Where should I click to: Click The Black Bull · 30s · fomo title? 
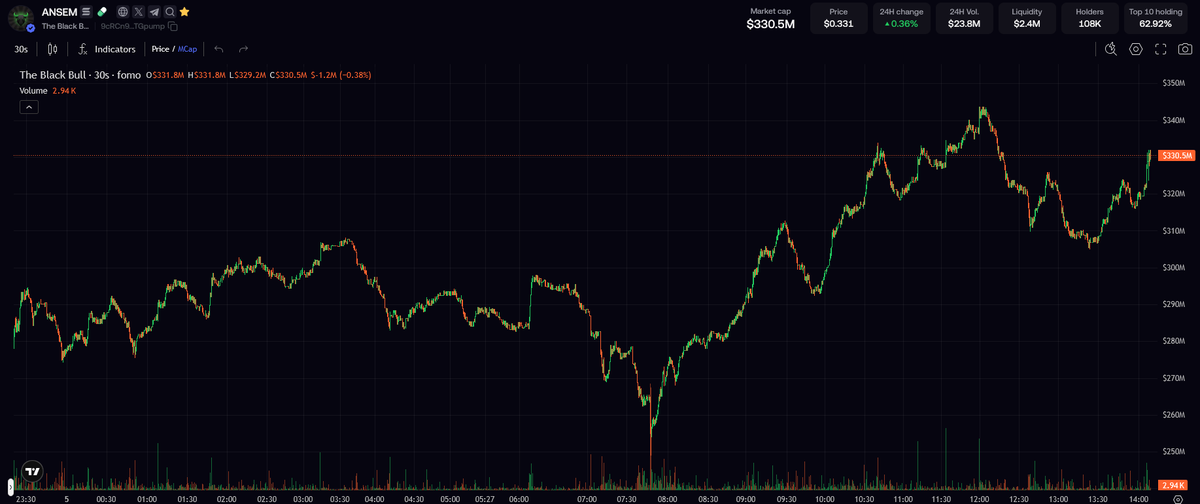pos(80,75)
